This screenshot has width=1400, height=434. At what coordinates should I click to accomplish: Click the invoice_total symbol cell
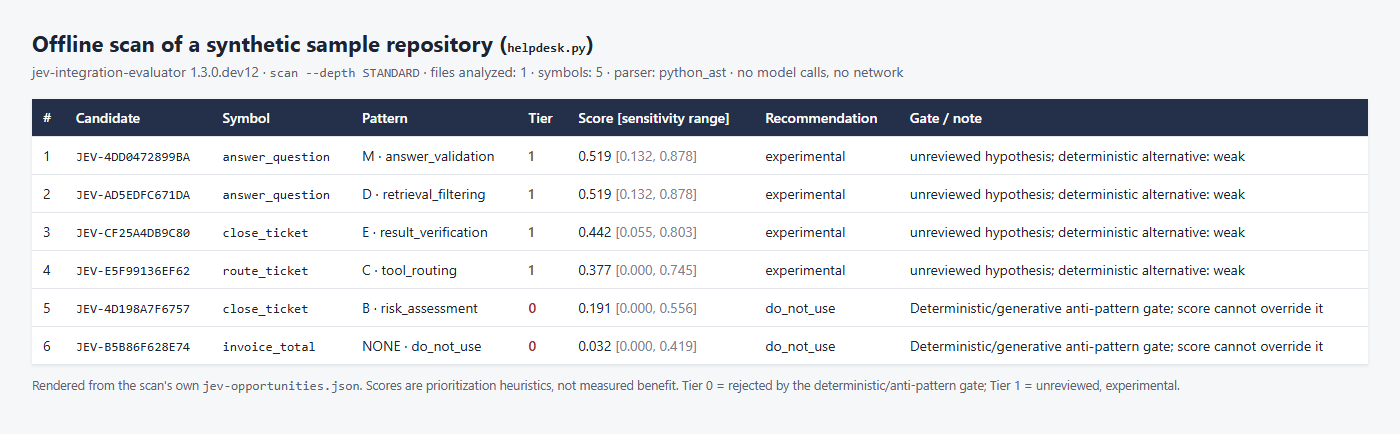(269, 347)
